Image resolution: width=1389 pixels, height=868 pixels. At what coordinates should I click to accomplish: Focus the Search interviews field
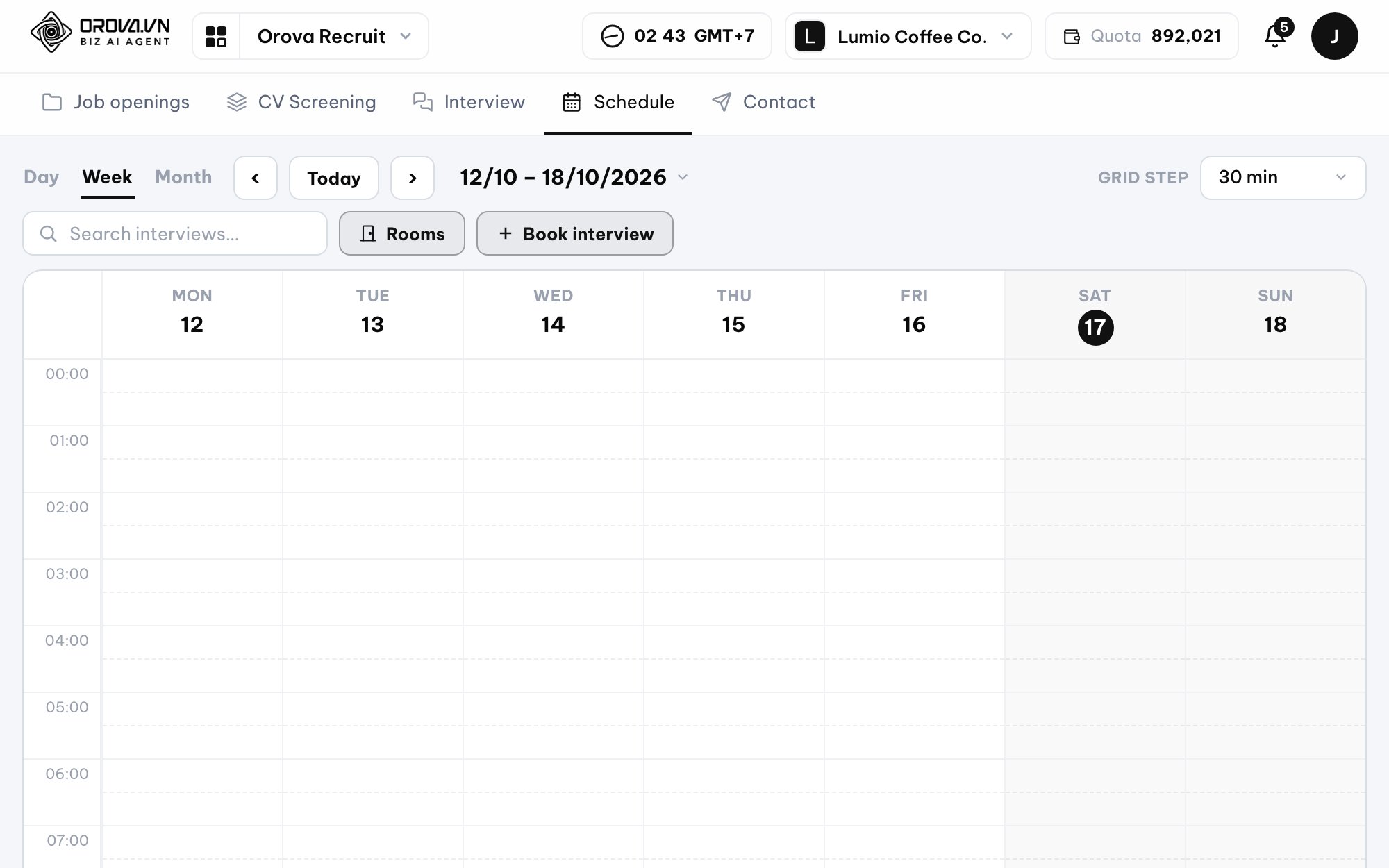point(175,233)
